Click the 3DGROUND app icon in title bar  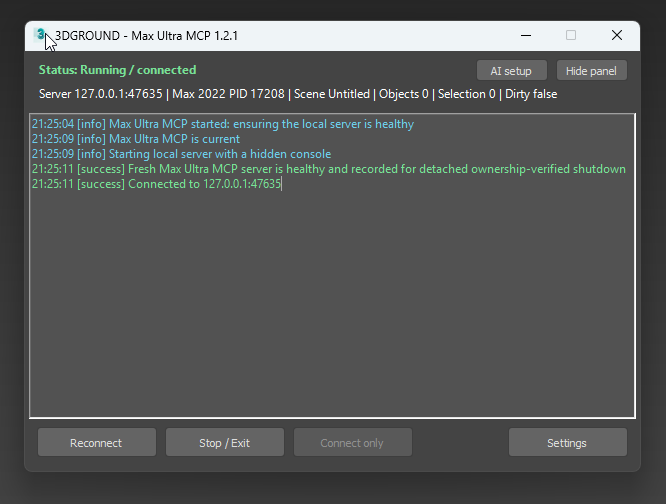click(40, 35)
